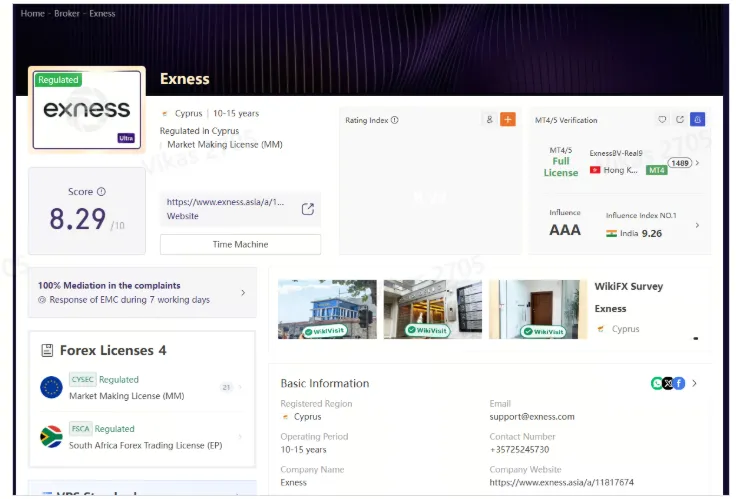Click the FSCA regulator tag

click(80, 429)
